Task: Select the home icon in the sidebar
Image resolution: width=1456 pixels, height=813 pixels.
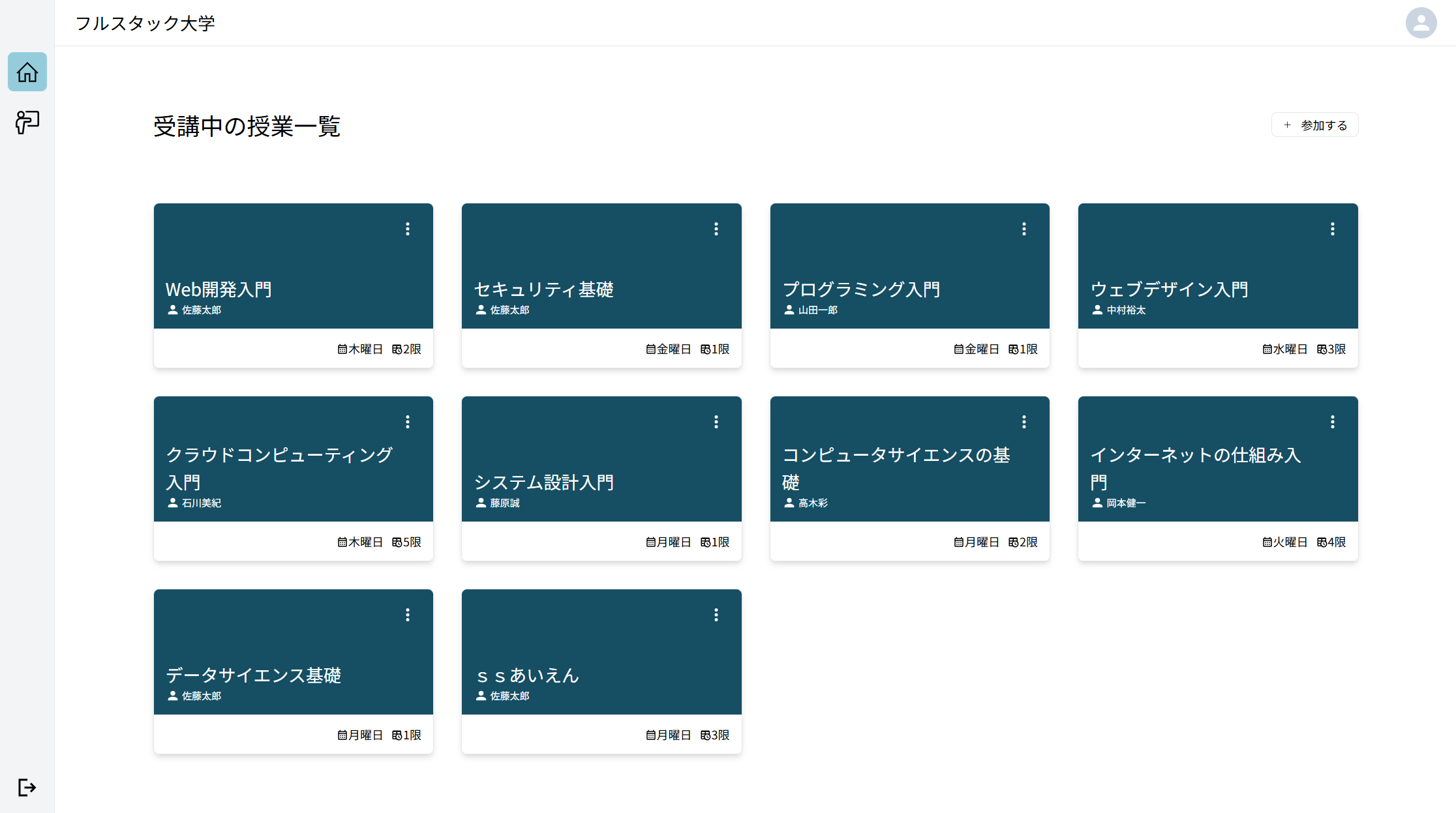Action: point(27,72)
